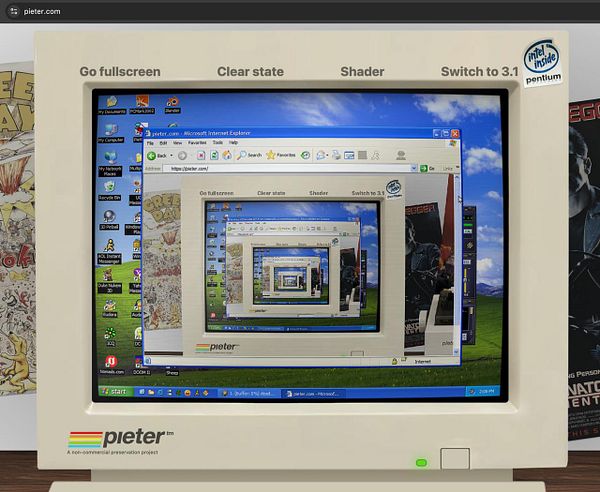Open Favorites star in IE toolbar

tap(281, 155)
